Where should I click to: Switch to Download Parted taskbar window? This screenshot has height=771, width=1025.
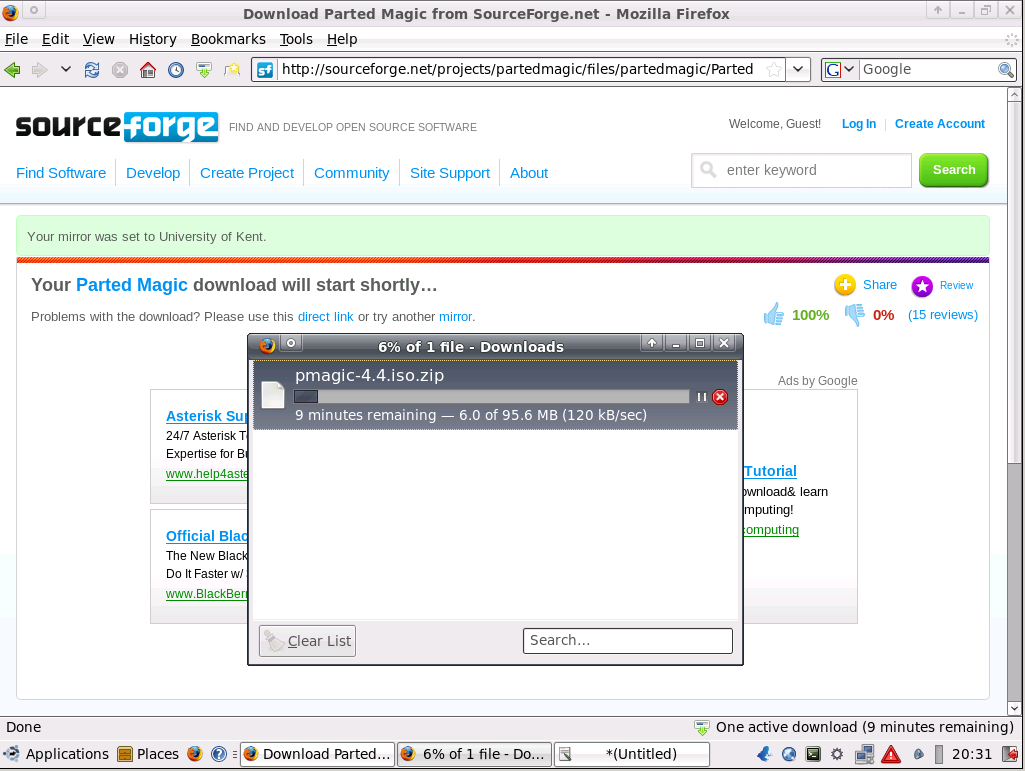tap(318, 754)
